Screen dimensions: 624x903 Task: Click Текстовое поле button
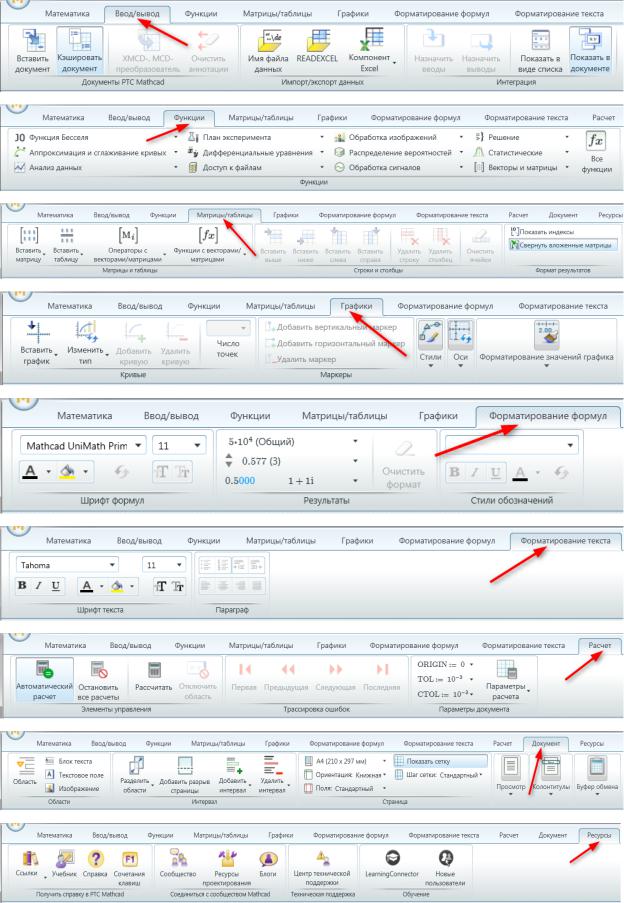tap(74, 775)
